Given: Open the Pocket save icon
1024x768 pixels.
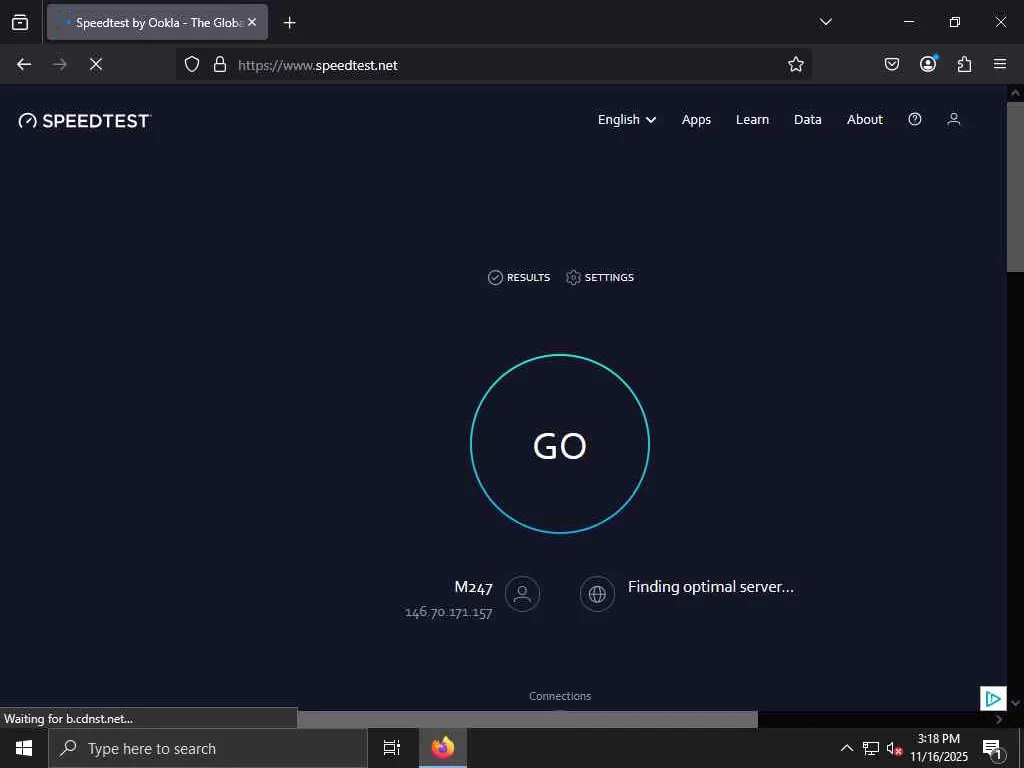Looking at the screenshot, I should tap(892, 64).
